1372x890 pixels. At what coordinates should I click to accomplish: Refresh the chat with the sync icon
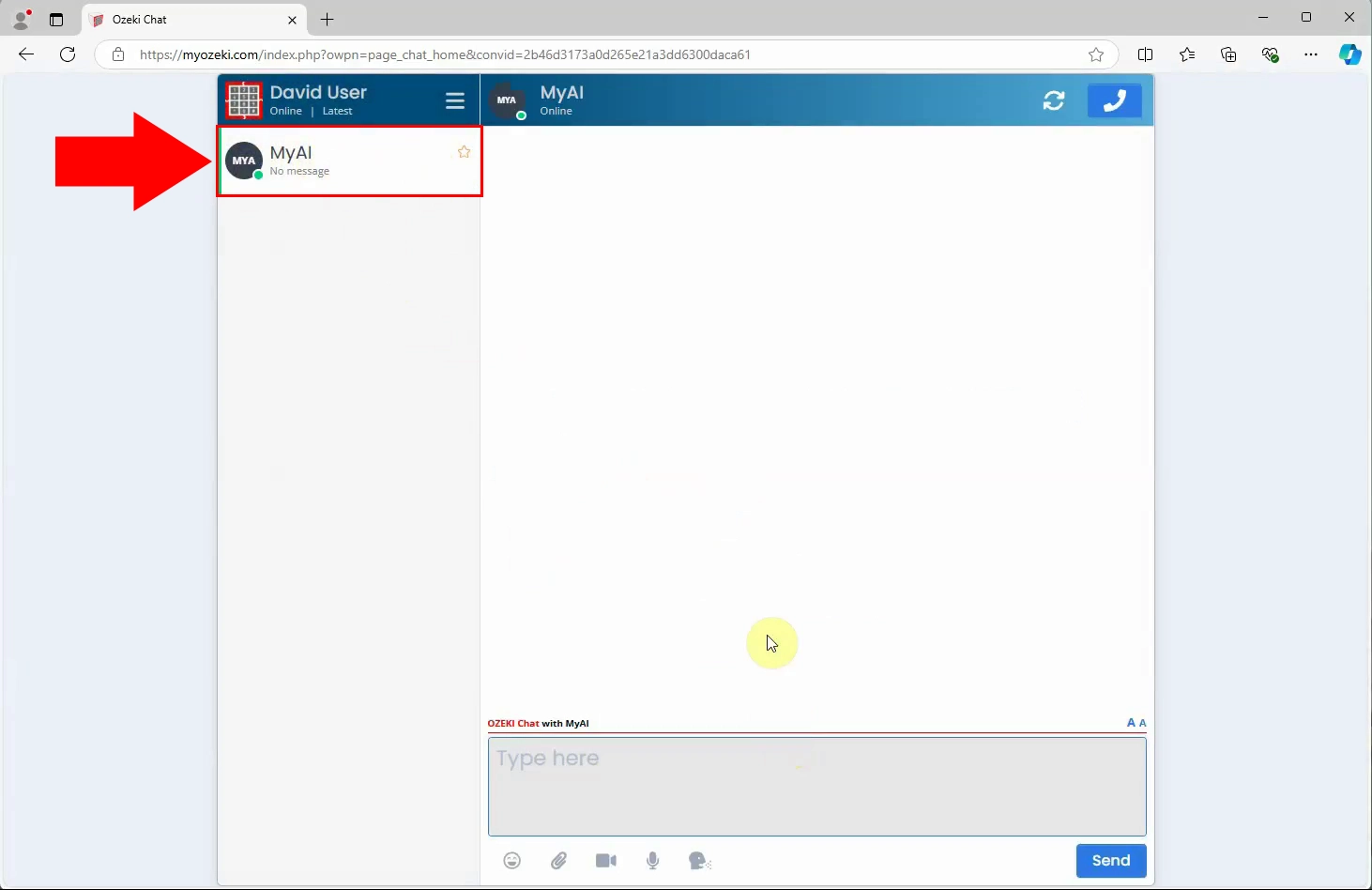1054,100
